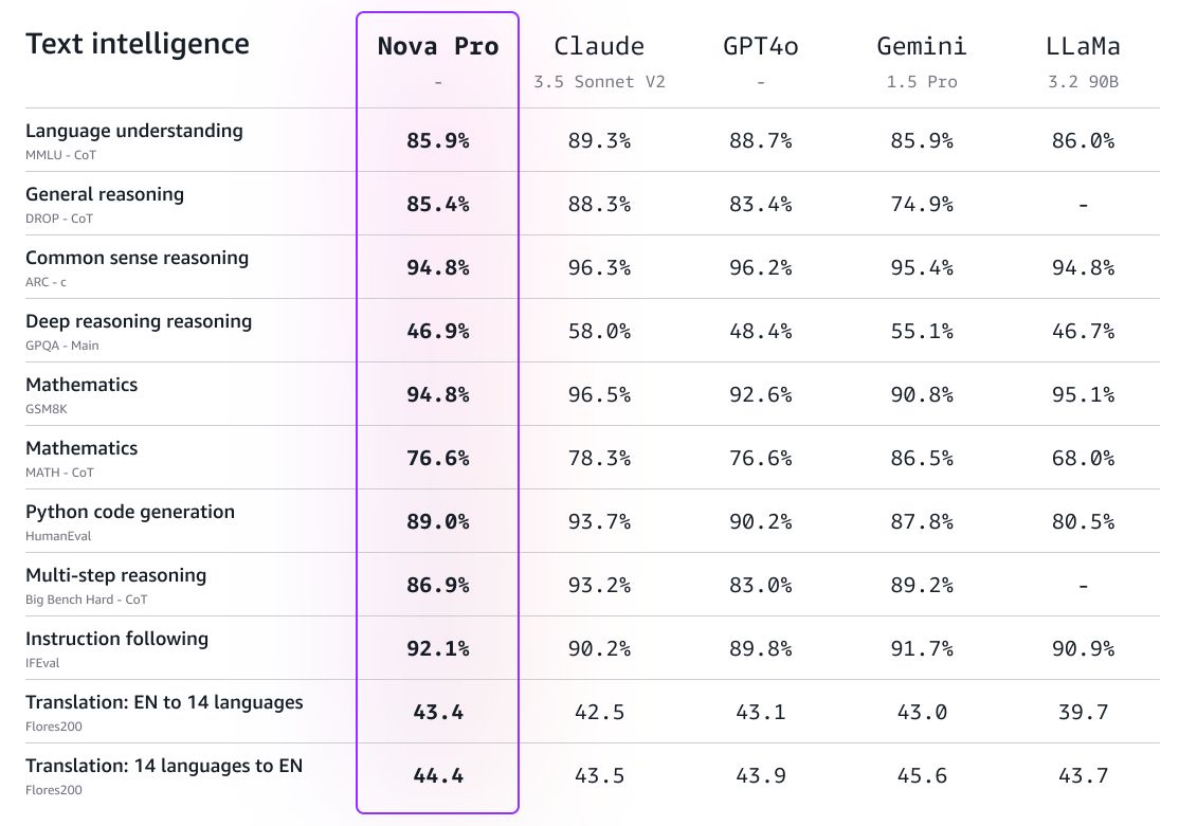This screenshot has width=1179, height=826.
Task: Click Nova Pro's 92.1% Instruction following score
Action: pos(437,648)
